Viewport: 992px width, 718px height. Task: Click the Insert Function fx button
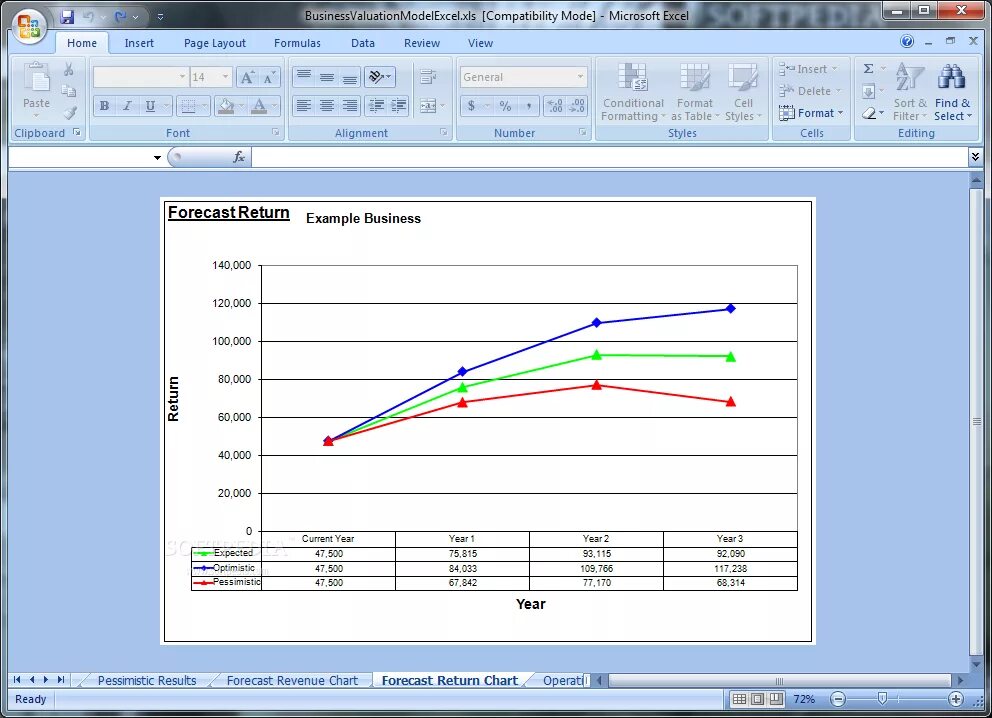tap(239, 157)
